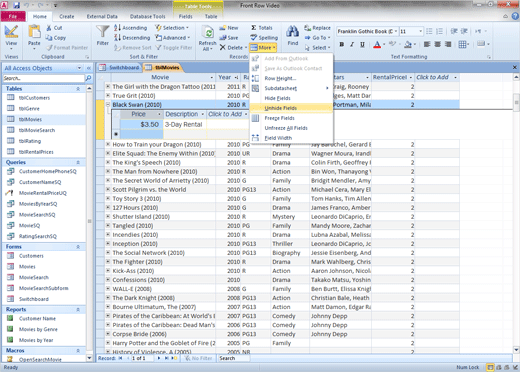Open the Filter funnel icon

[103, 32]
